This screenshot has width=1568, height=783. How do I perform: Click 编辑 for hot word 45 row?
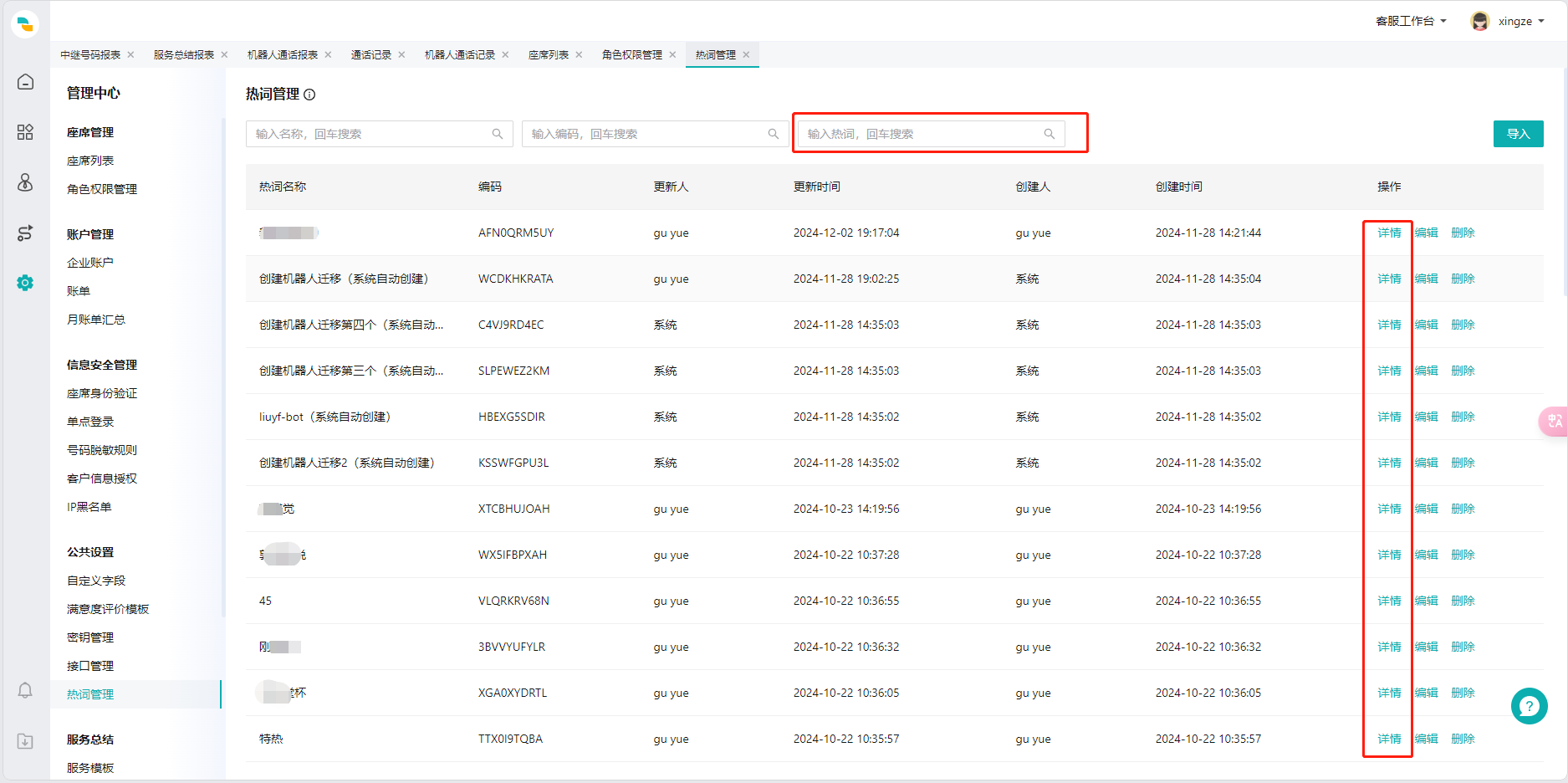(1426, 601)
